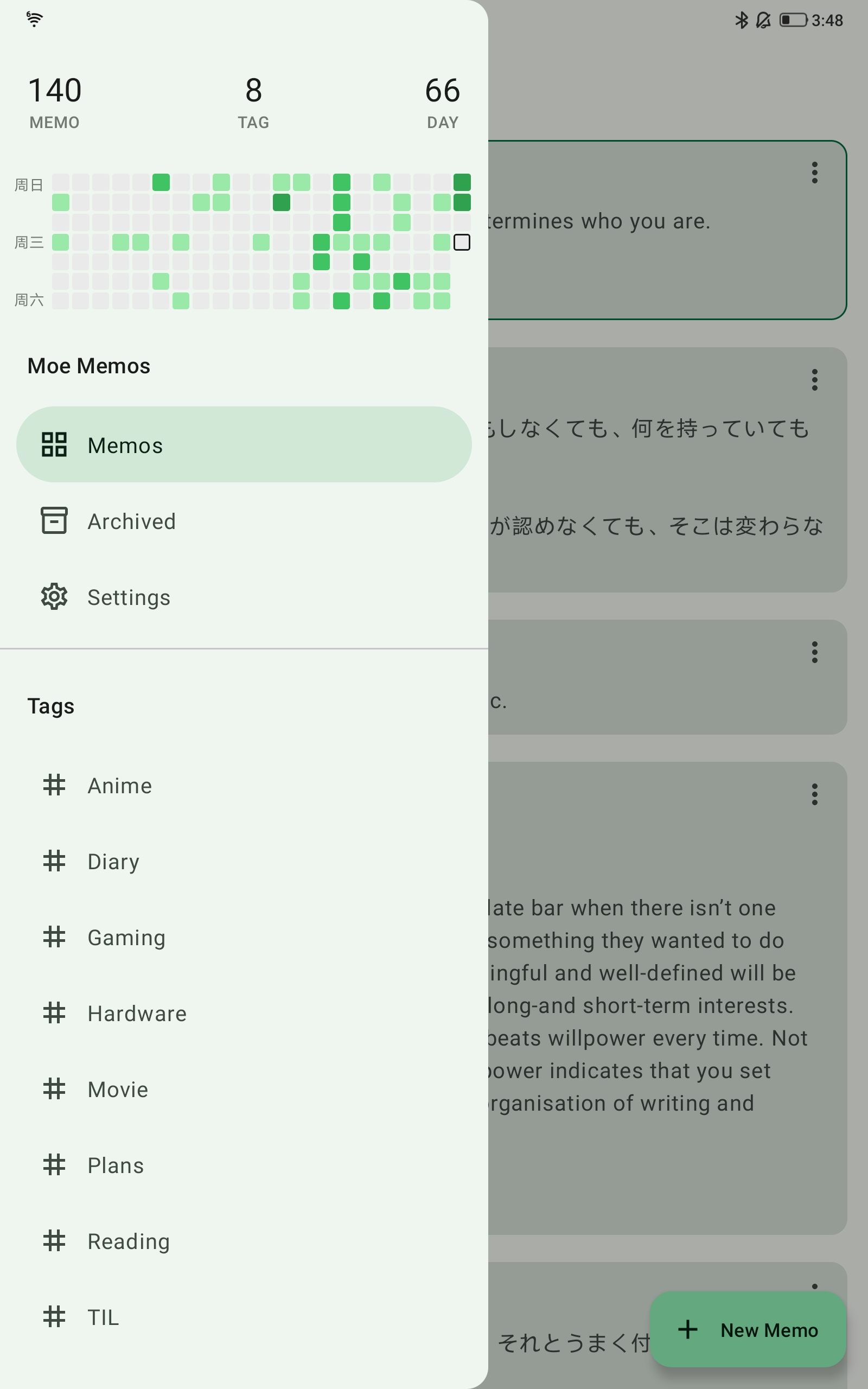
Task: Open the Movie tag
Action: tap(118, 1089)
